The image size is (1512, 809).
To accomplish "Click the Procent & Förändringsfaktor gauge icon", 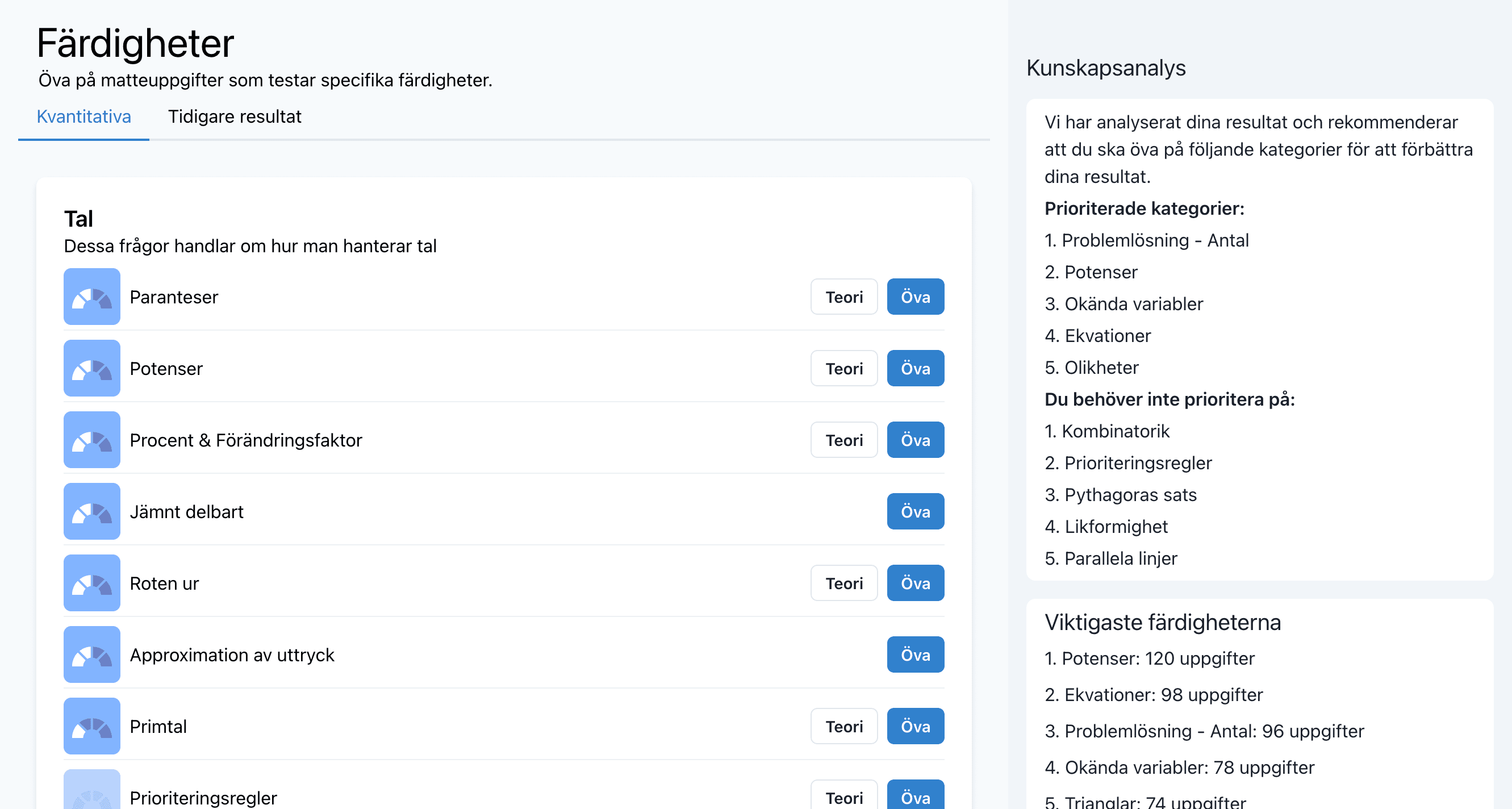I will click(91, 440).
